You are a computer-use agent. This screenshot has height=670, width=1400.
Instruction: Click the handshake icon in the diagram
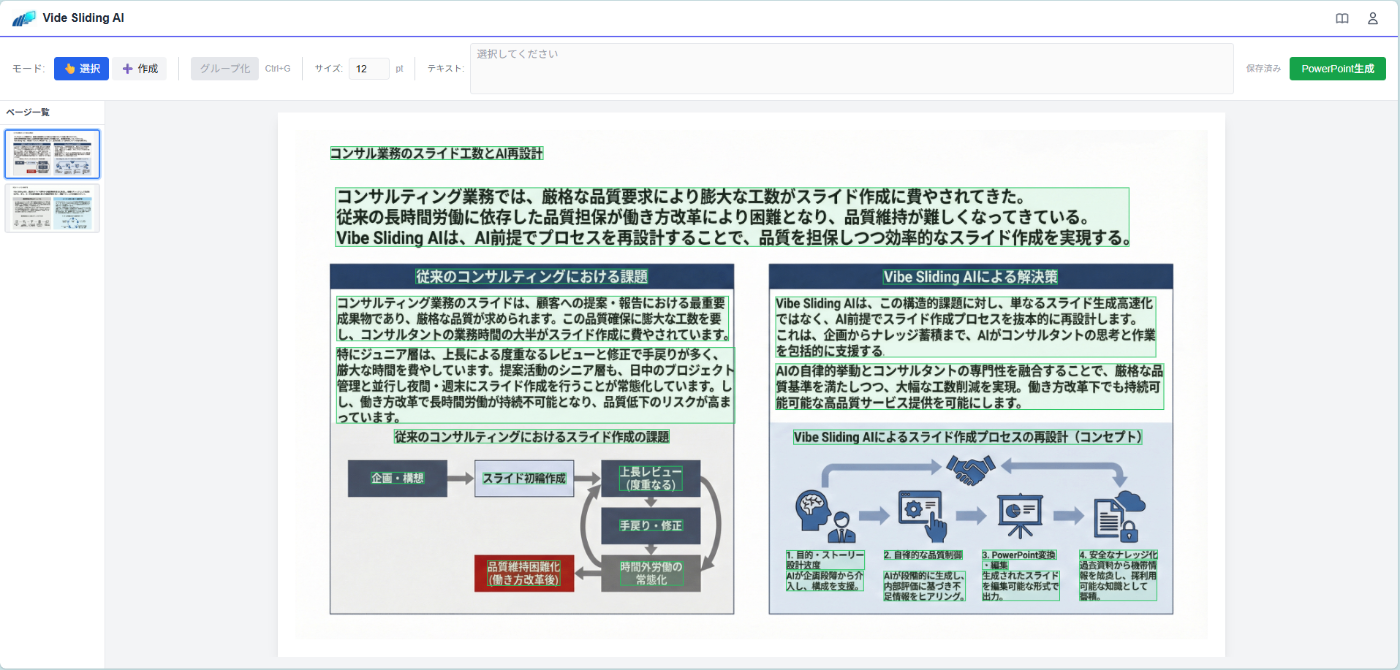click(x=969, y=469)
